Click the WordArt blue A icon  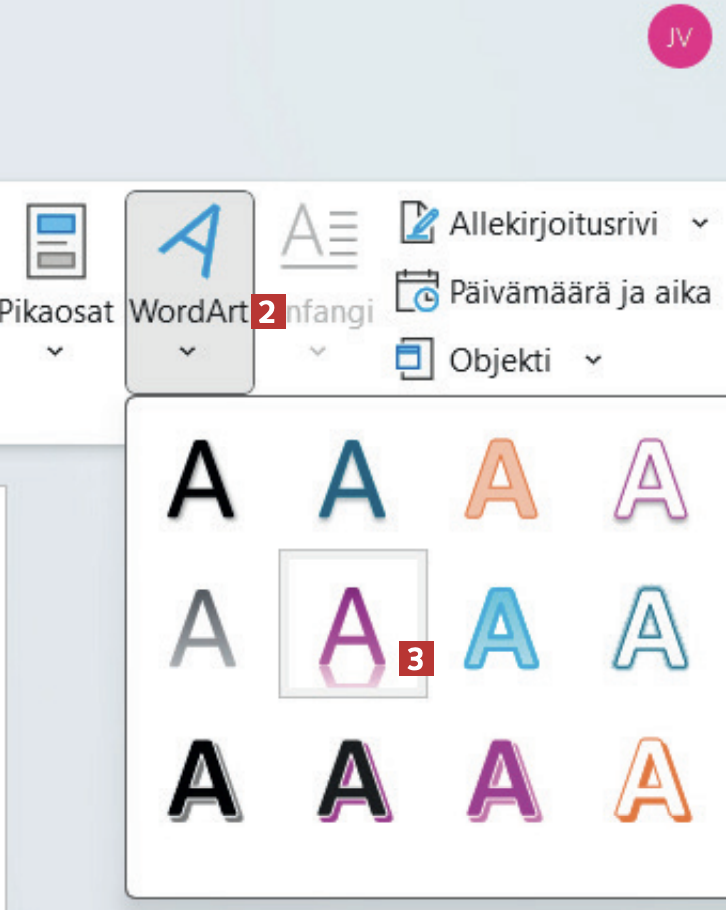[x=189, y=240]
